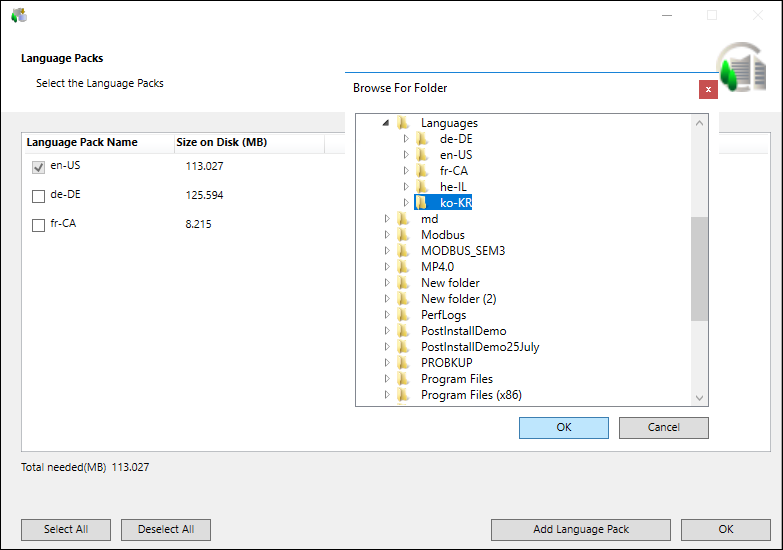
Task: Click the application icon in title bar
Action: coord(19,15)
